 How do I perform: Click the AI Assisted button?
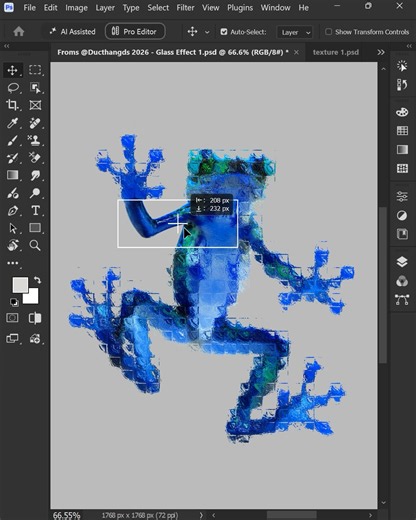coord(72,32)
